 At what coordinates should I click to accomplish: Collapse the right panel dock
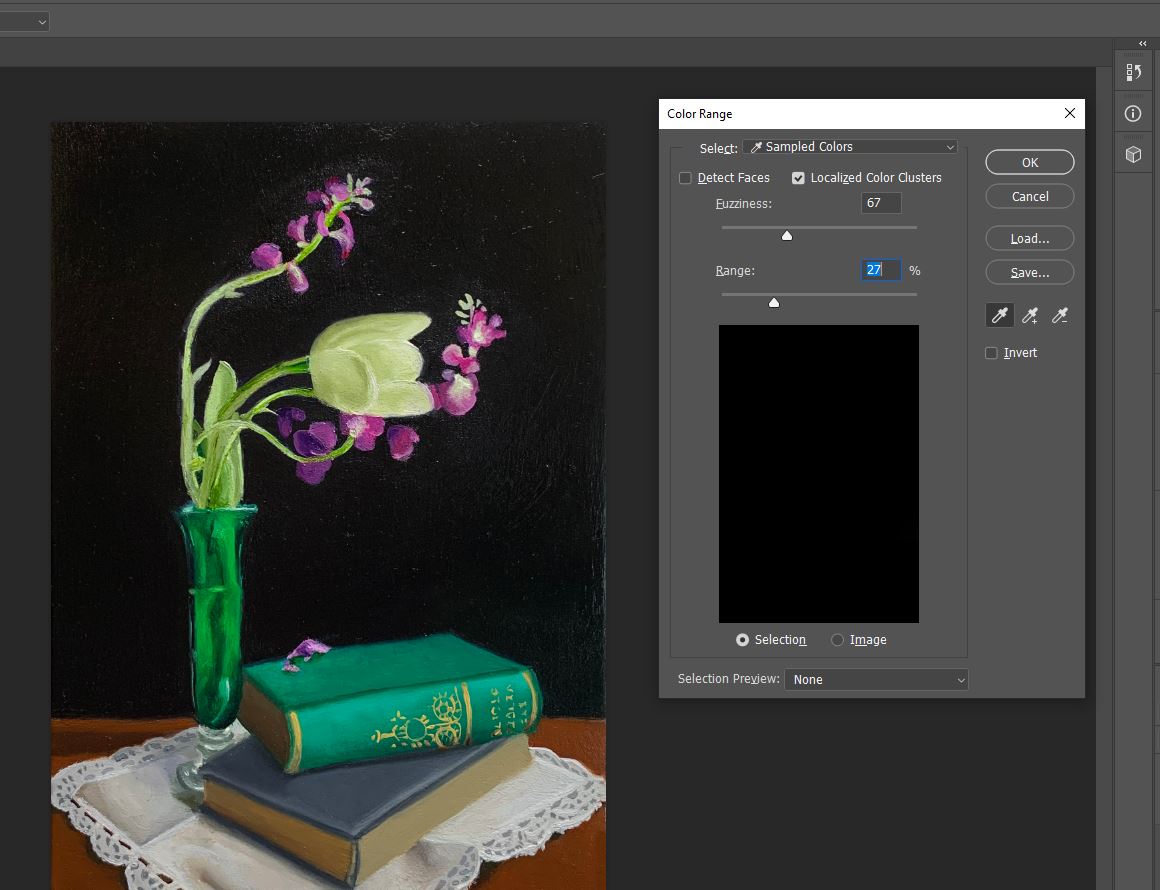point(1141,43)
